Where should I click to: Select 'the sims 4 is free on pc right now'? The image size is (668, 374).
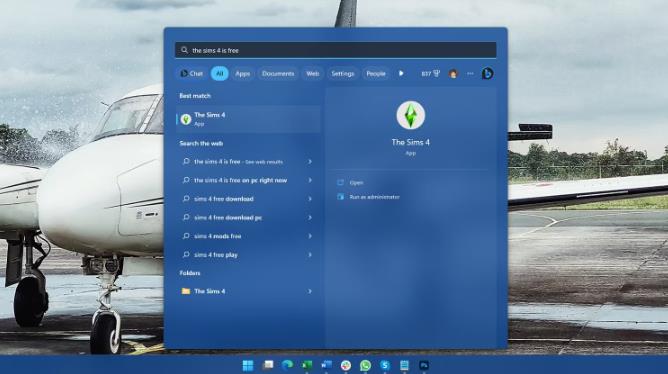pyautogui.click(x=248, y=180)
